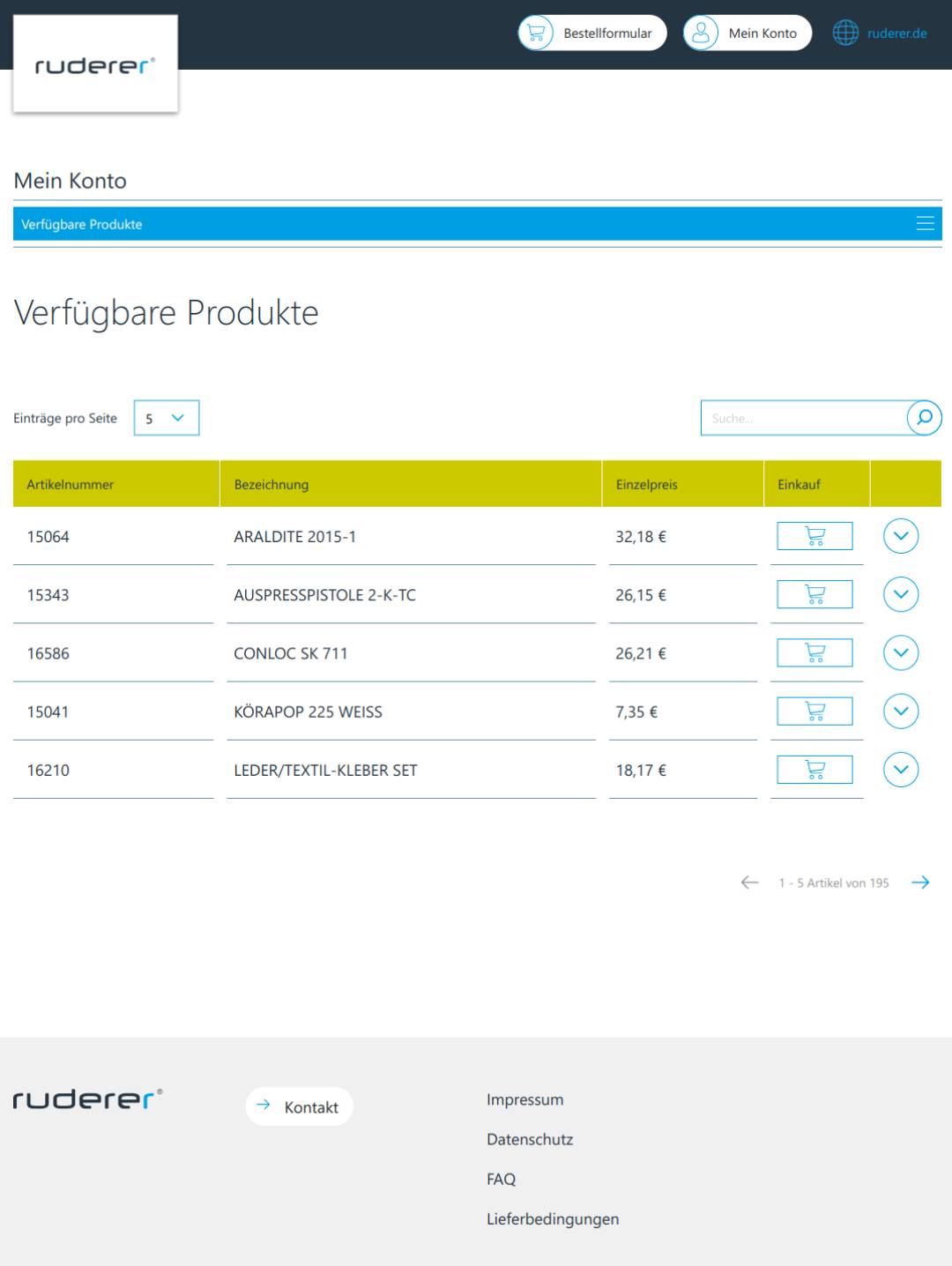Click the magnifier search icon

(924, 418)
